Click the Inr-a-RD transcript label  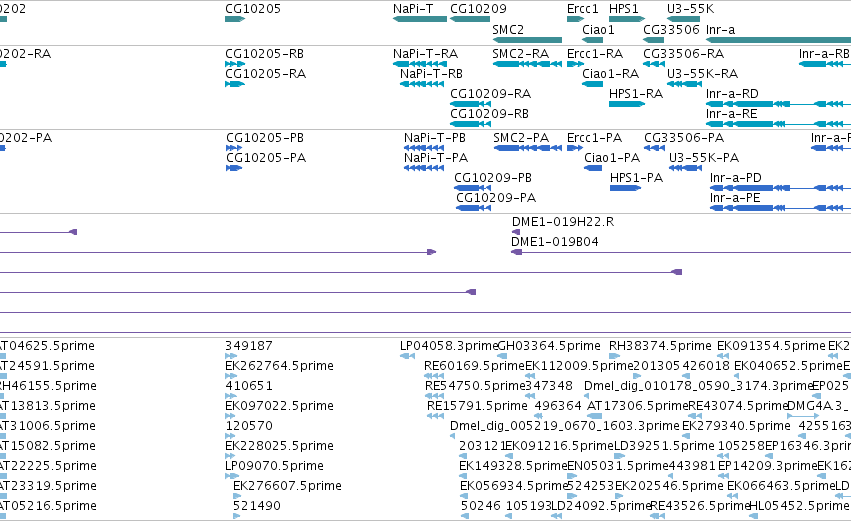click(732, 94)
